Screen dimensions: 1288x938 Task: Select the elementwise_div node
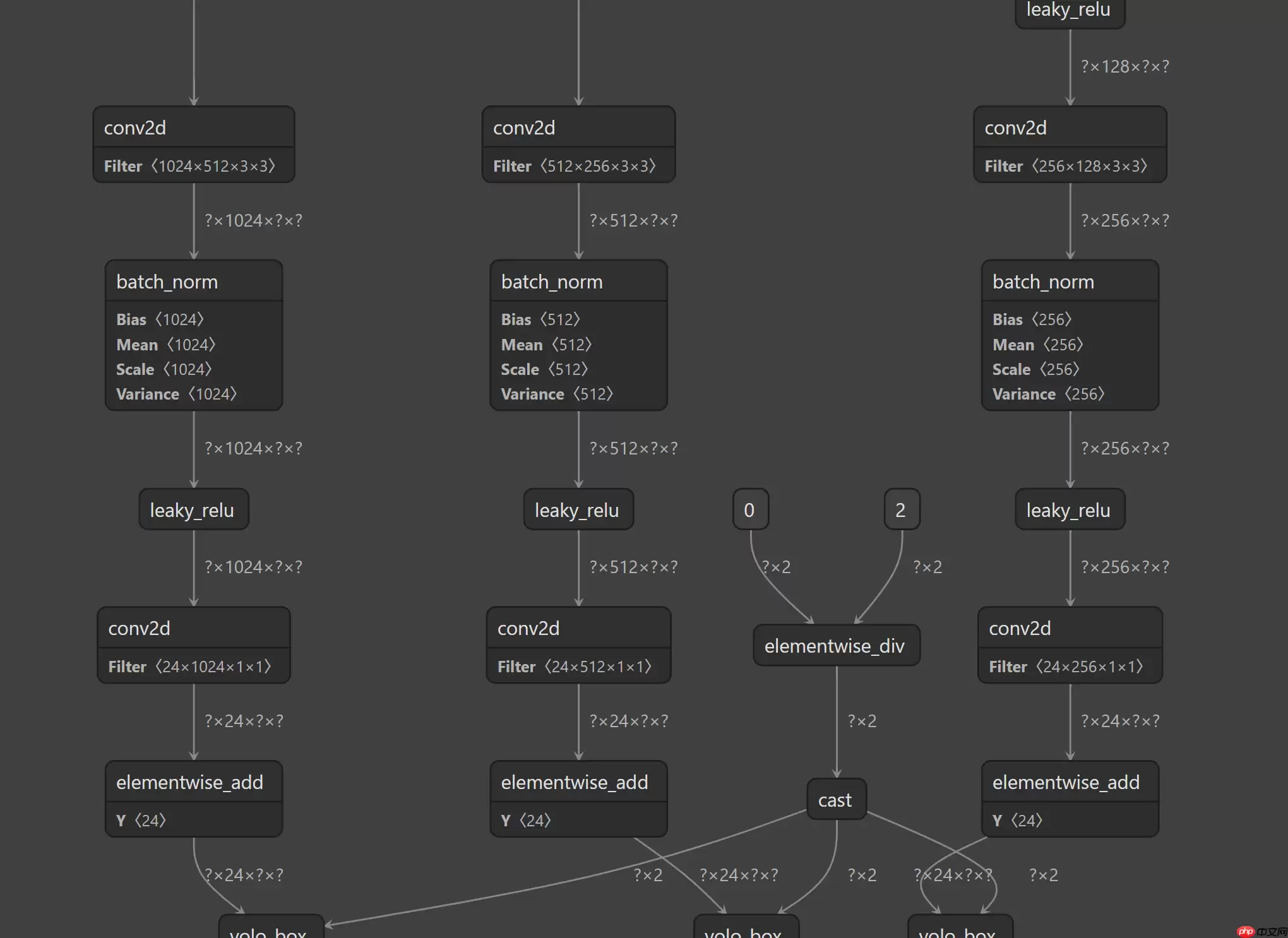(x=836, y=646)
